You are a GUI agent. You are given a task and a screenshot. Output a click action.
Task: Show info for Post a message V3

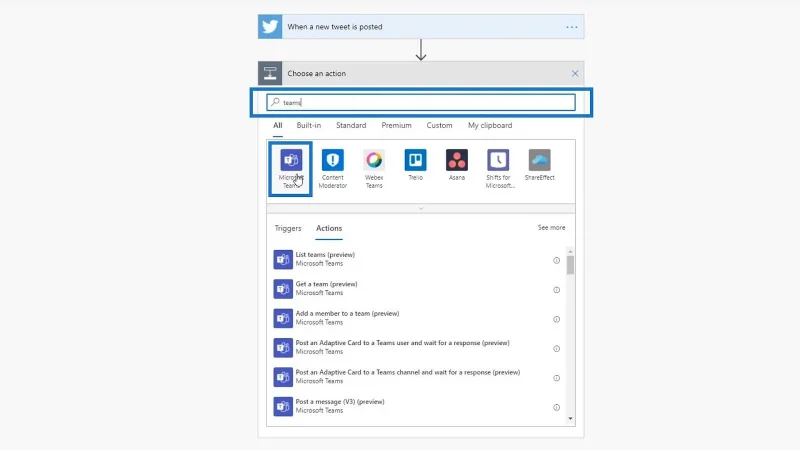[x=557, y=407]
